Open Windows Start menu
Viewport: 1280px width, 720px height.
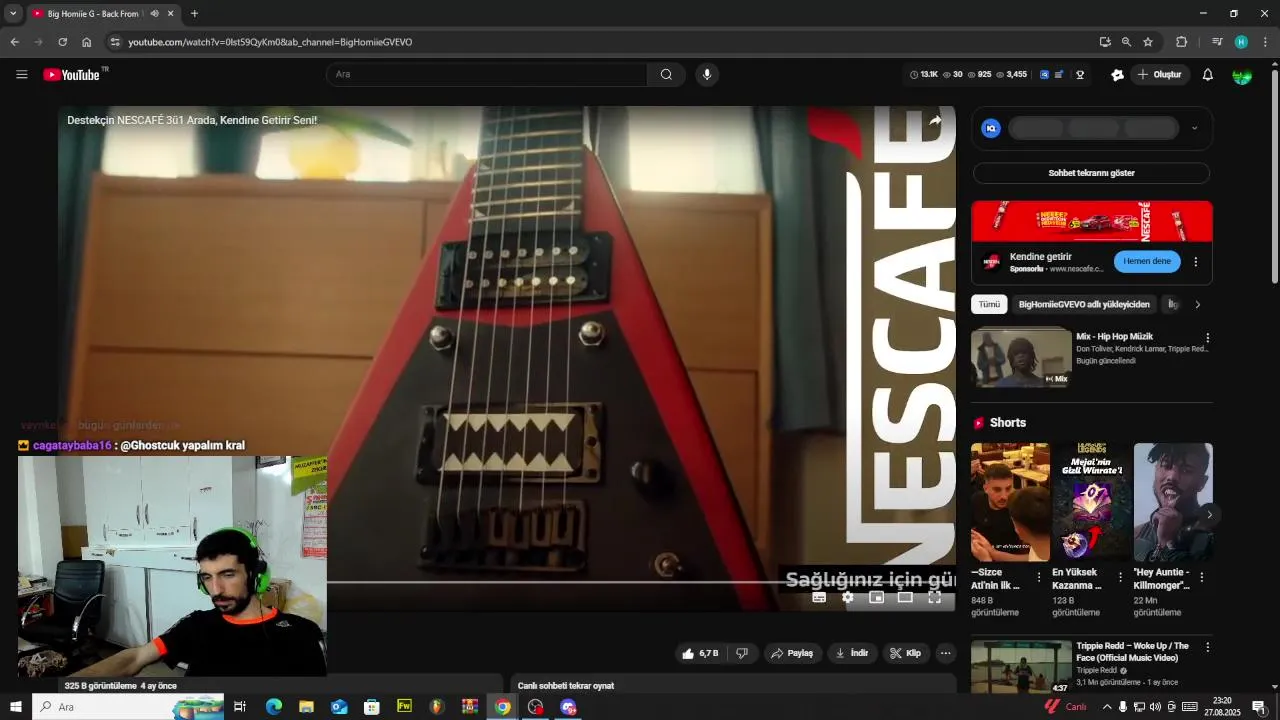(15, 707)
